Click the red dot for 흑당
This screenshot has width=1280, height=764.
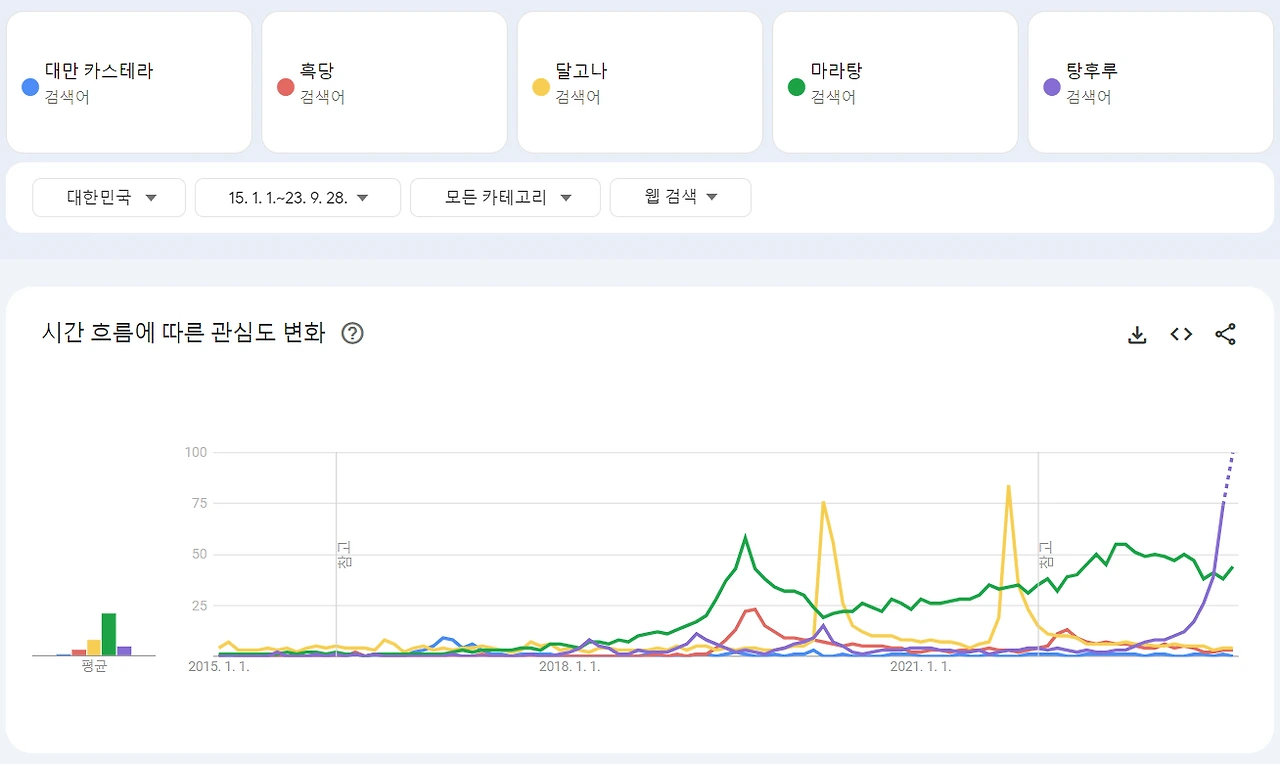285,86
